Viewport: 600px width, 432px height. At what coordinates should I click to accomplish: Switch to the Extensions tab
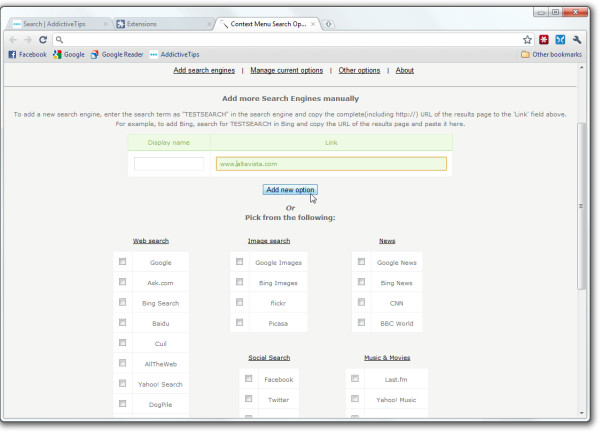pos(163,24)
